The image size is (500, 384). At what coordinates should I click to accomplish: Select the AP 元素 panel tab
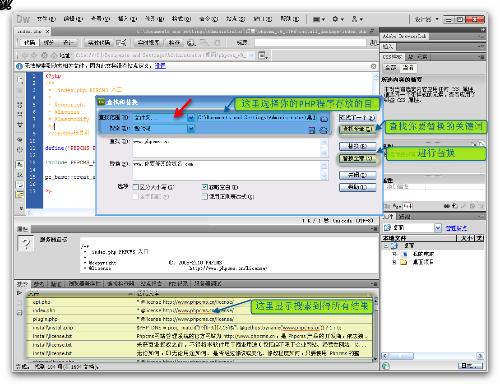pos(417,57)
